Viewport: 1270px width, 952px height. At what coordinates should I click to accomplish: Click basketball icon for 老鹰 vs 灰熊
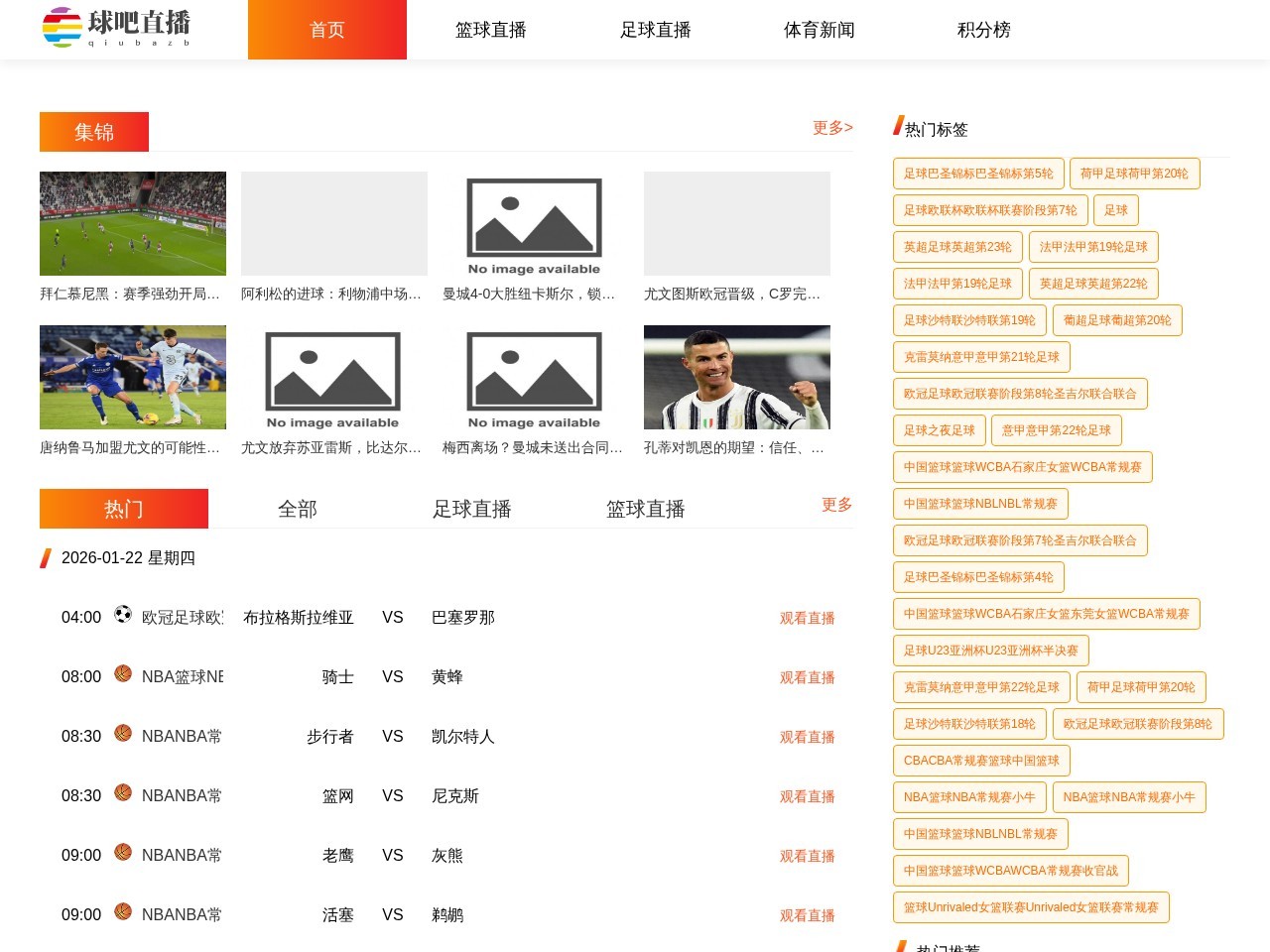123,852
